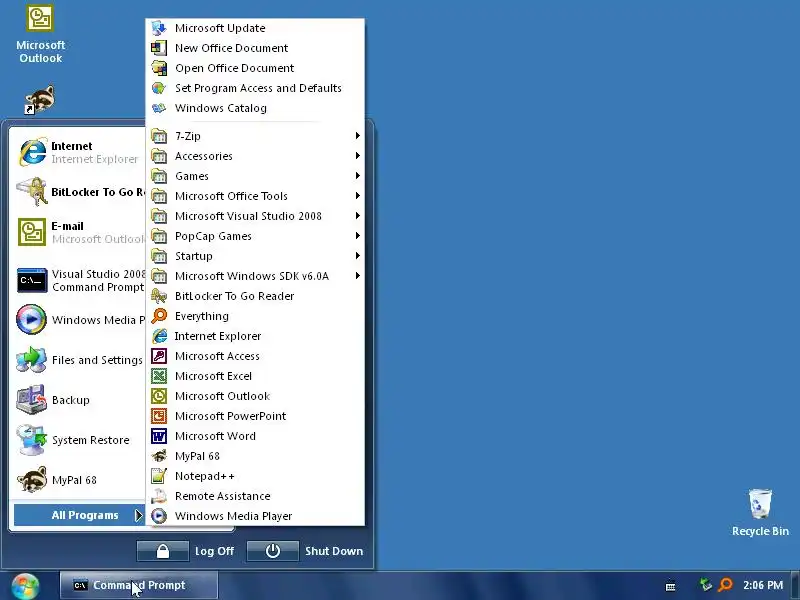Open MyPal 68 from the recent programs

click(79, 480)
